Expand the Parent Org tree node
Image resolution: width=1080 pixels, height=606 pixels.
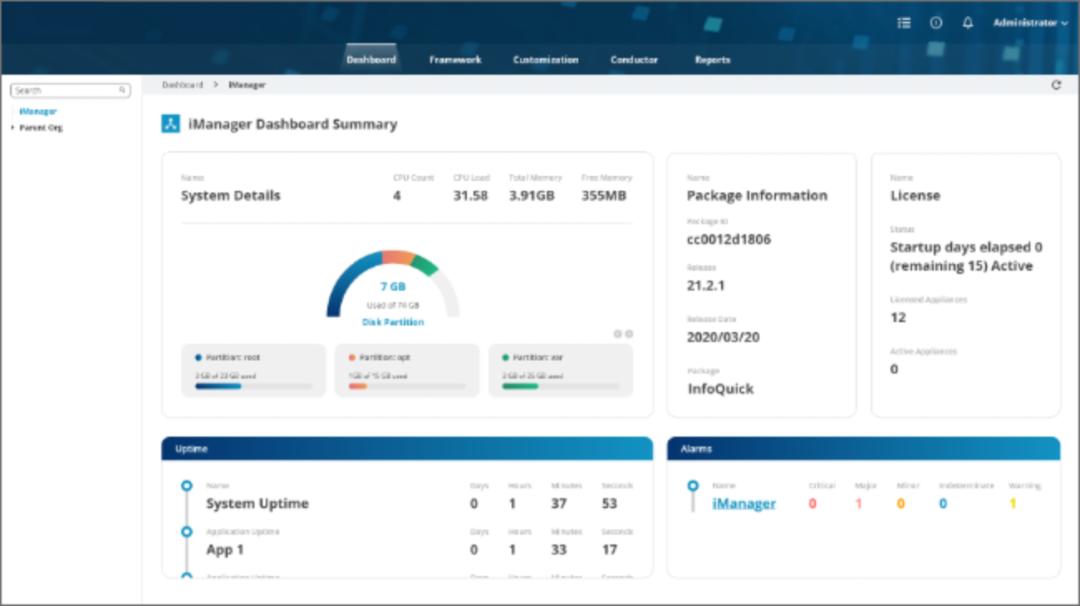tap(13, 128)
